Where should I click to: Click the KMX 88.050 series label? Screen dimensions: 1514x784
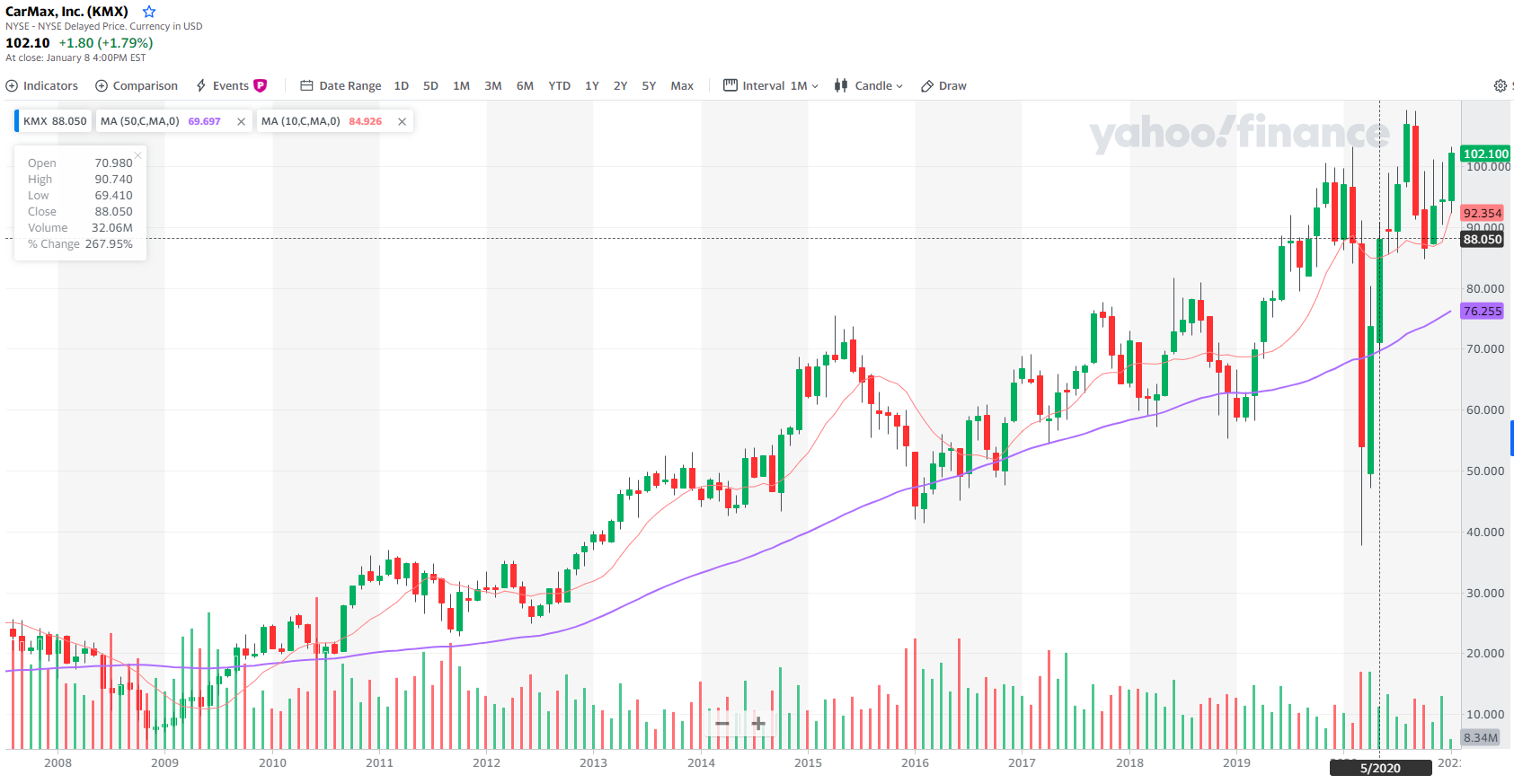pos(55,121)
